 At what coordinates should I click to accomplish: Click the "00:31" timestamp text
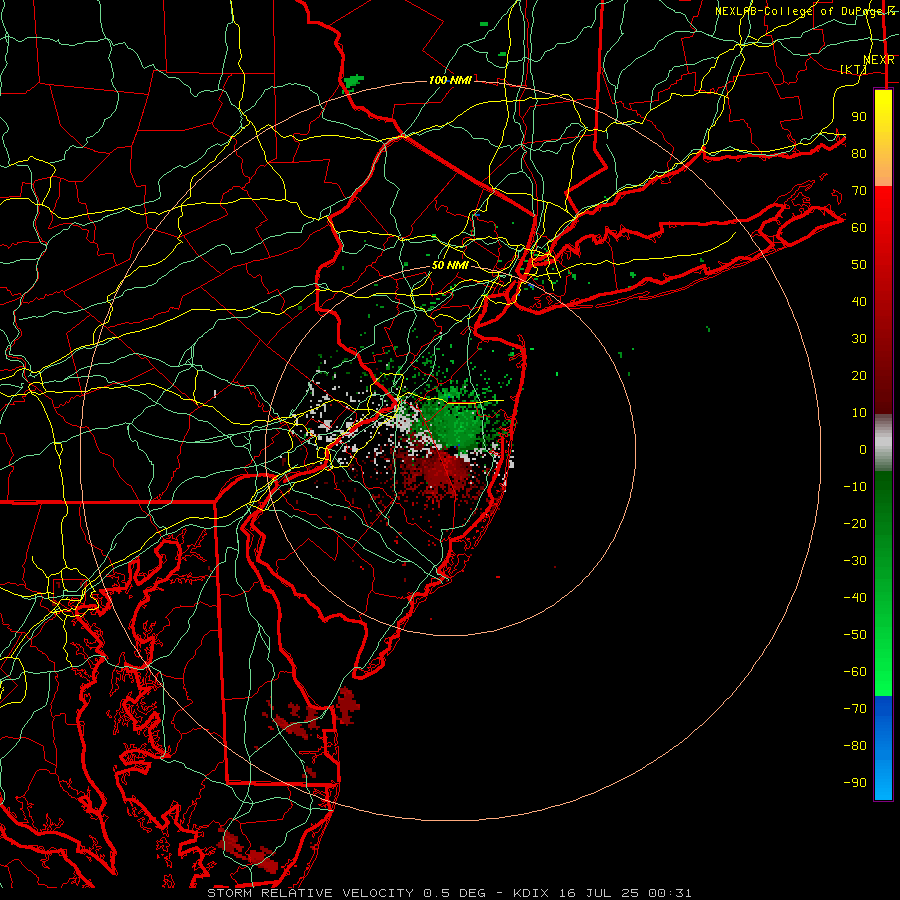click(670, 893)
